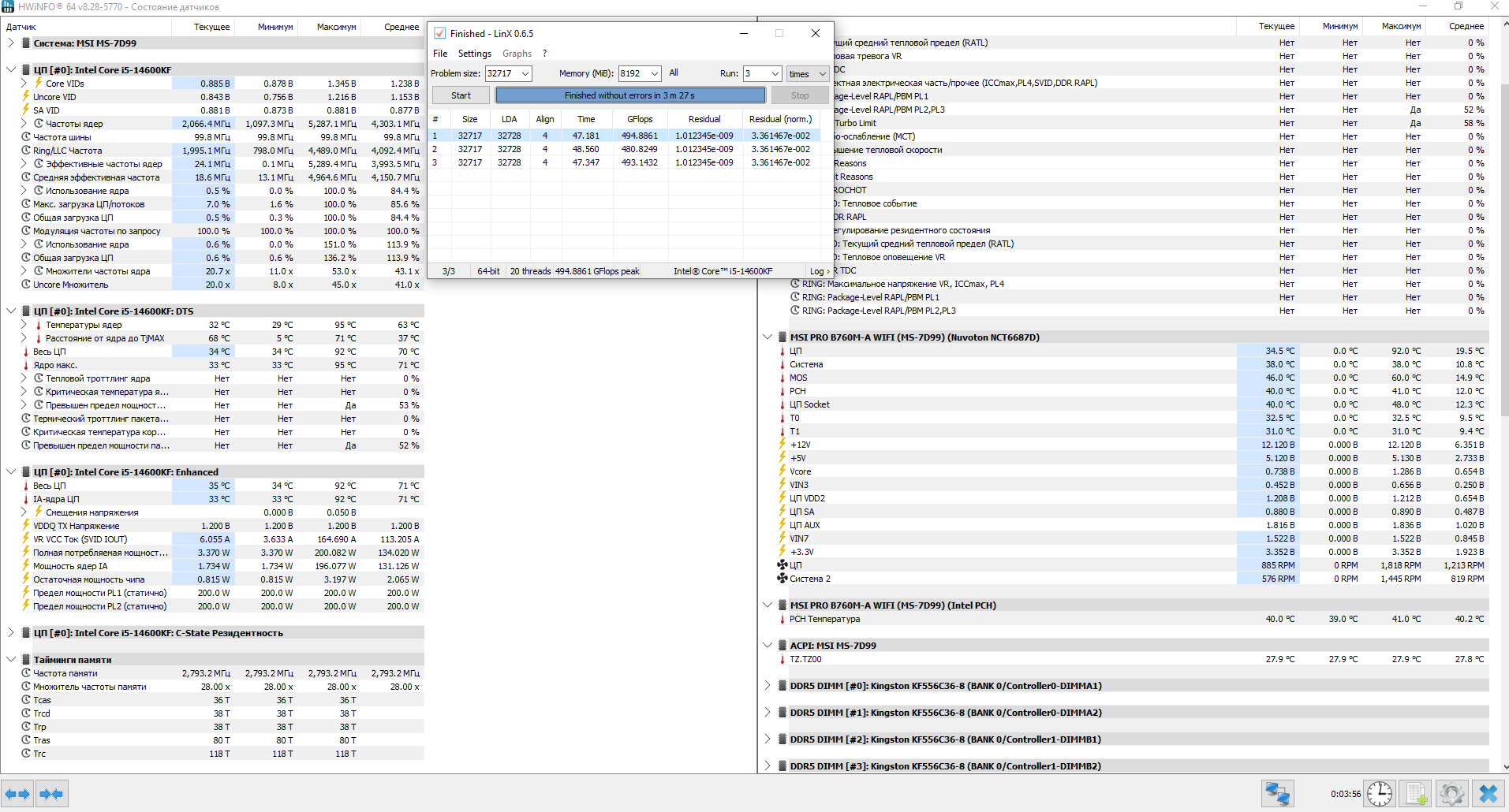
Task: Open the ? help menu in LinX
Action: coord(544,54)
